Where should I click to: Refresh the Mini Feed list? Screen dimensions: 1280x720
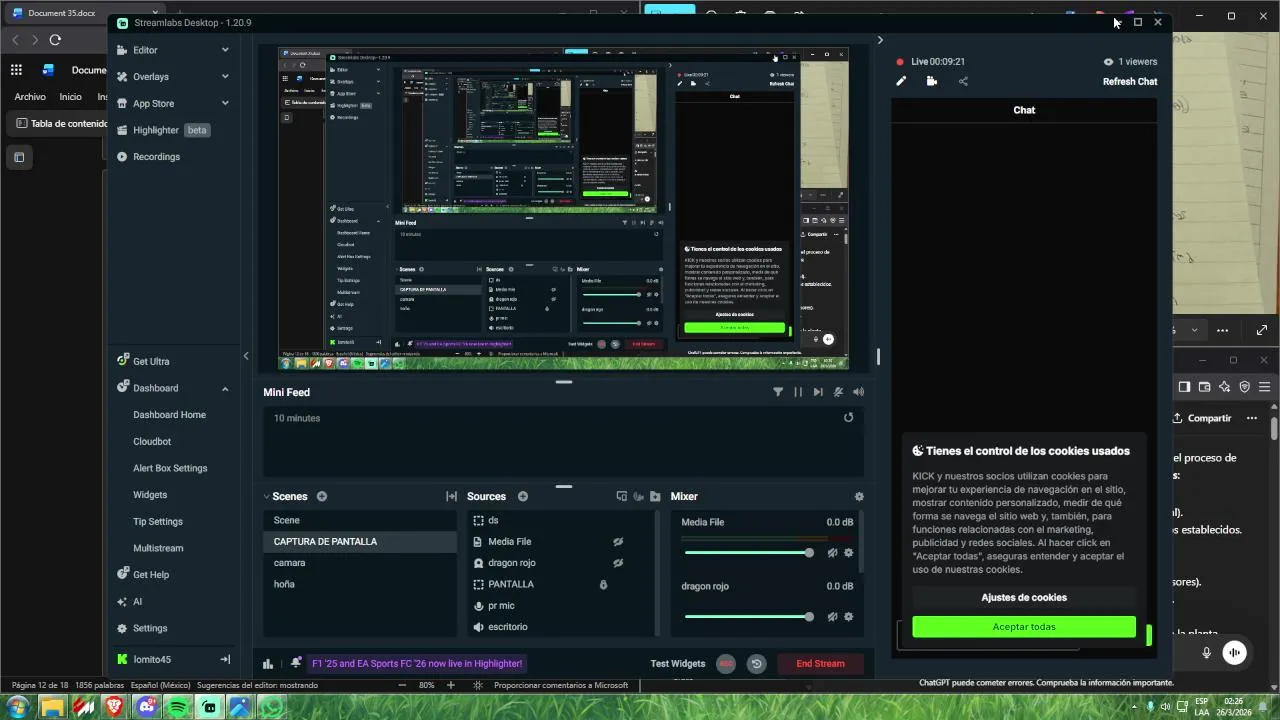tap(849, 418)
